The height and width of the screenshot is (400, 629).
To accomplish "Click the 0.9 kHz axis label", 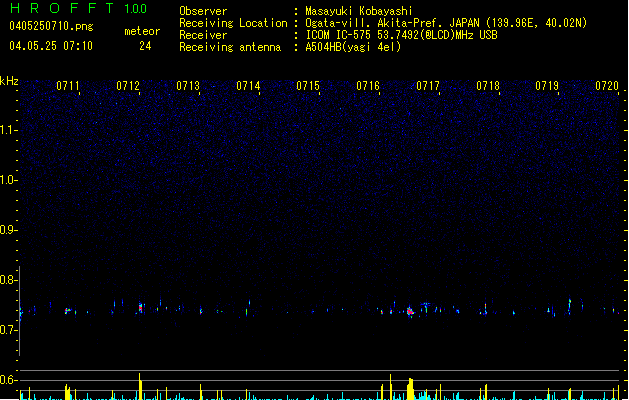I will pyautogui.click(x=7, y=230).
